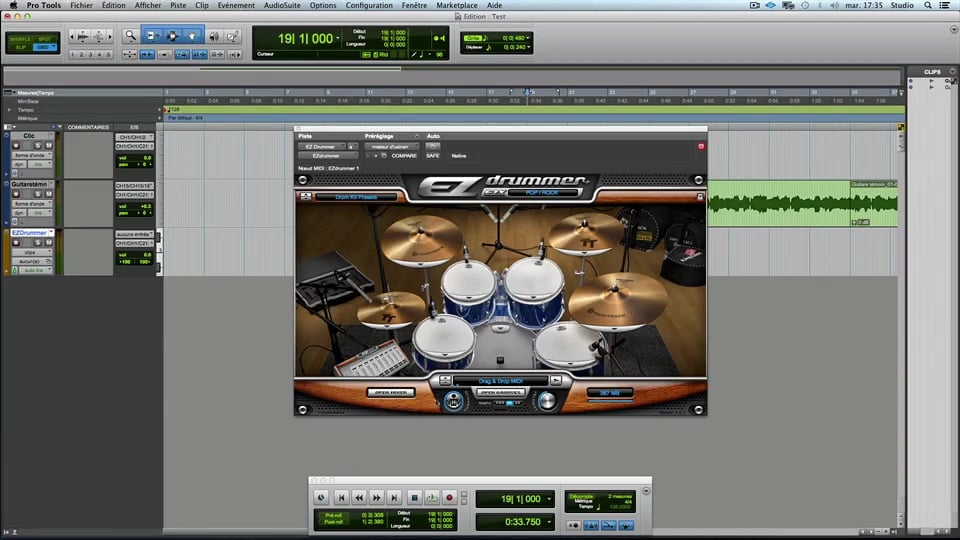960x540 pixels.
Task: Enable Shuffle edit mode
Action: click(20, 39)
